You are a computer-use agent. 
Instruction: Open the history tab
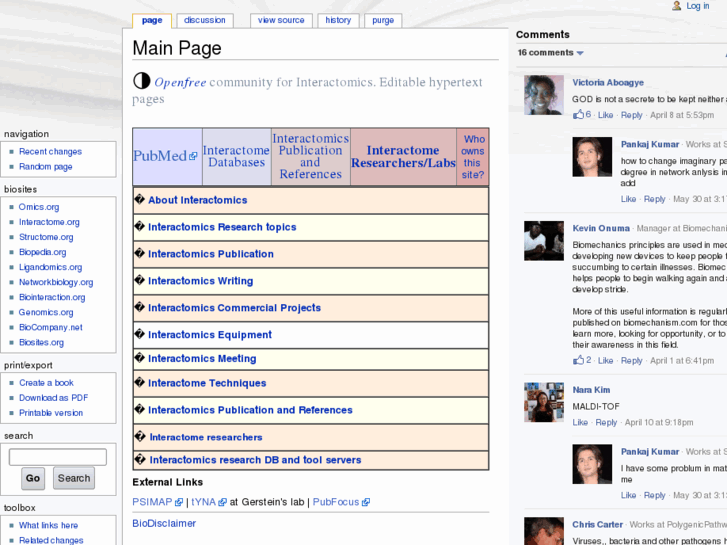[x=338, y=20]
